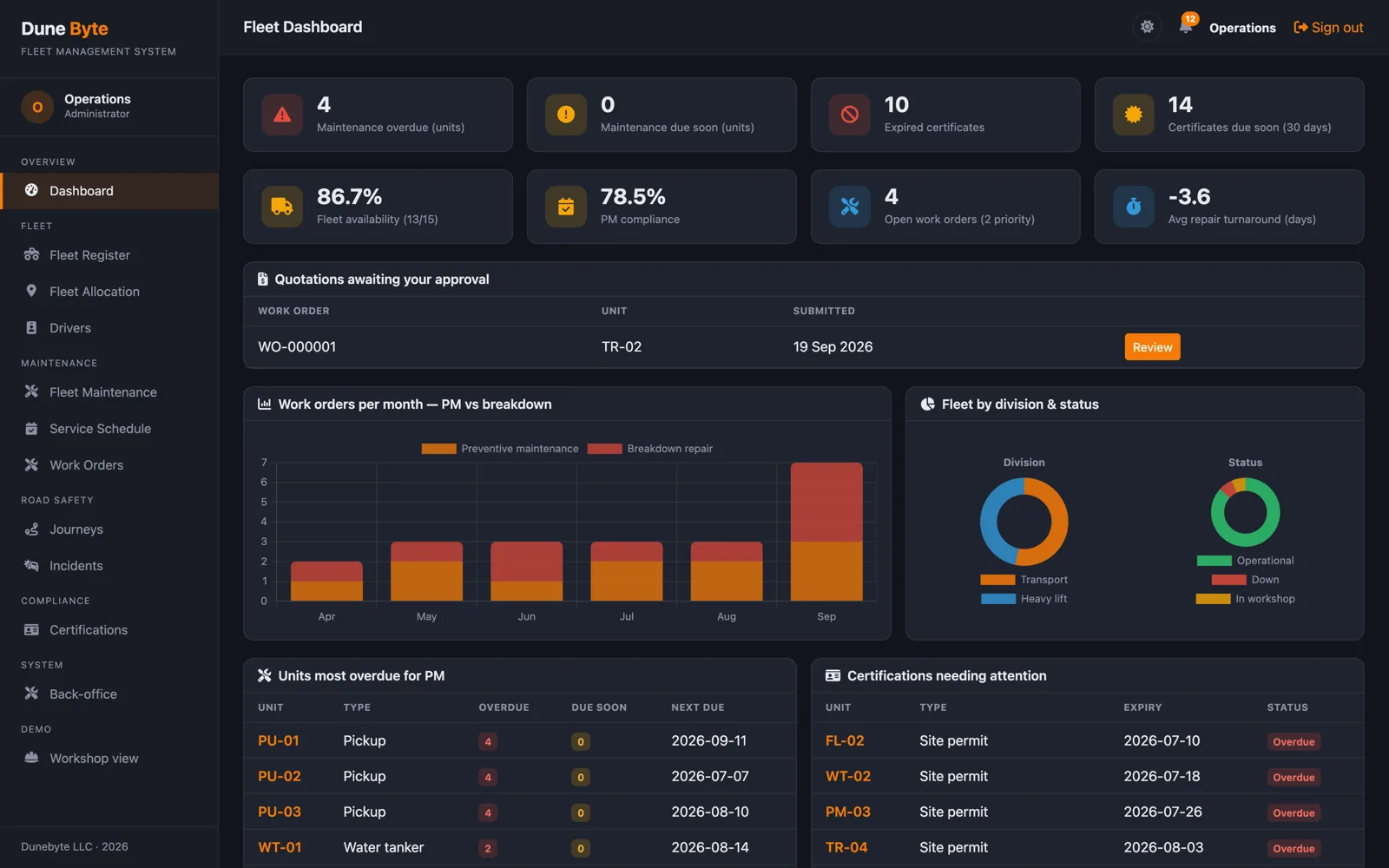Viewport: 1389px width, 868px height.
Task: Open Fleet Allocation page
Action: (x=109, y=292)
